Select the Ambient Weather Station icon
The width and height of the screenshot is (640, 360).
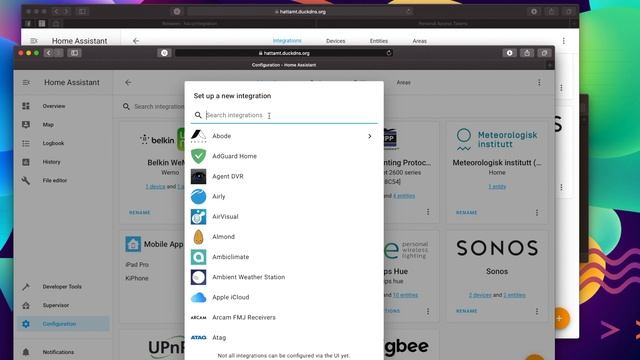(x=198, y=277)
